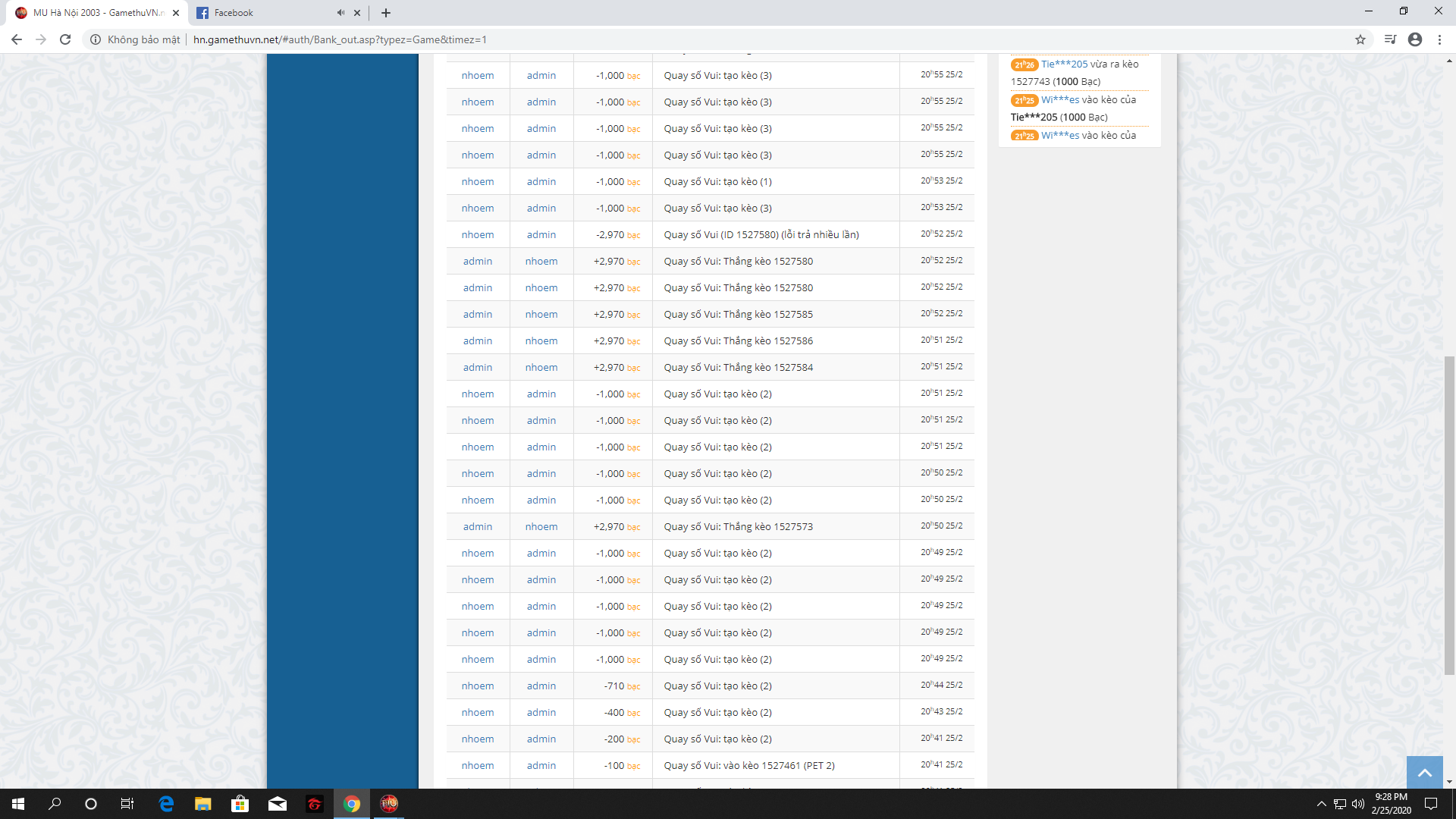Open Windows Start menu
The image size is (1456, 819).
coord(18,804)
